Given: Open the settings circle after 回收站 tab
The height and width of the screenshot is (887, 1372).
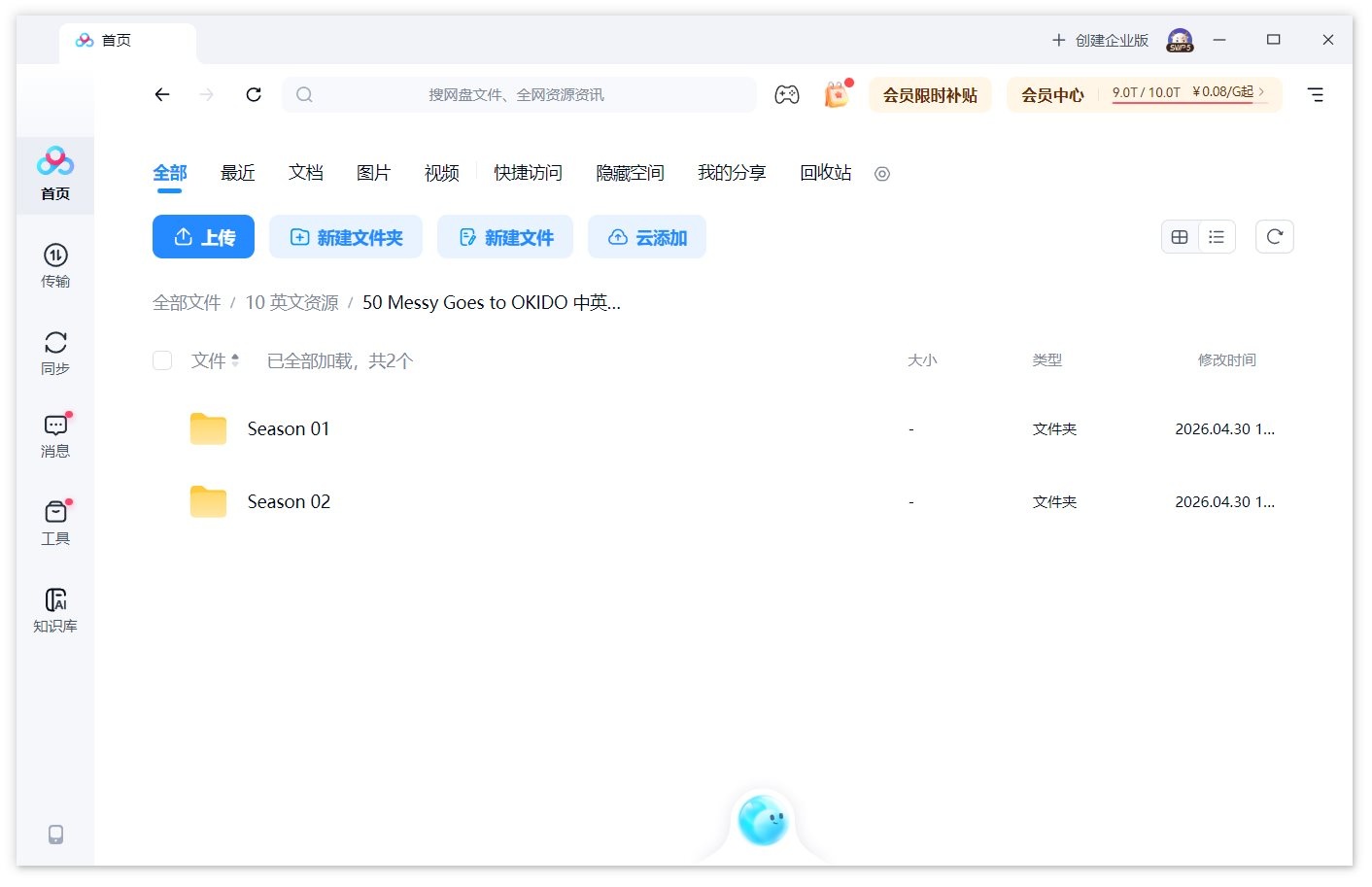Looking at the screenshot, I should 881,174.
